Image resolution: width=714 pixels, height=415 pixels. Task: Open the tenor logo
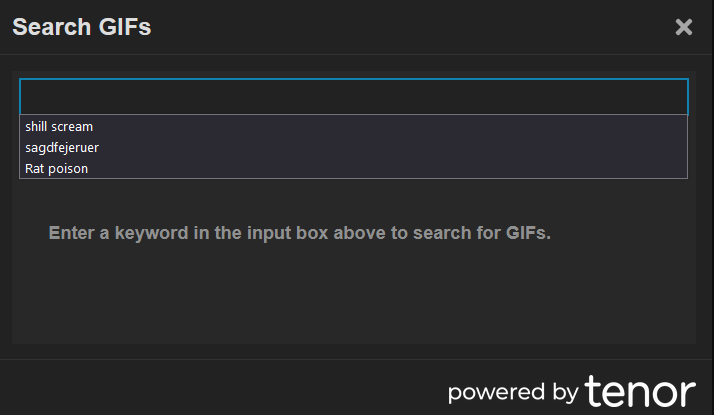(640, 391)
